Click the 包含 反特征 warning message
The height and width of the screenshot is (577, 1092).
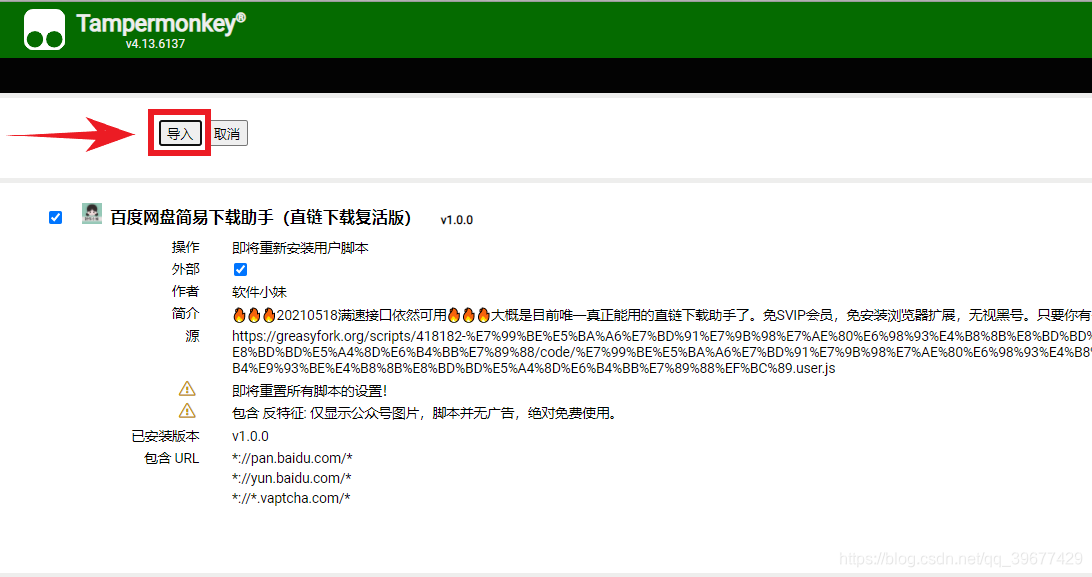[x=424, y=413]
